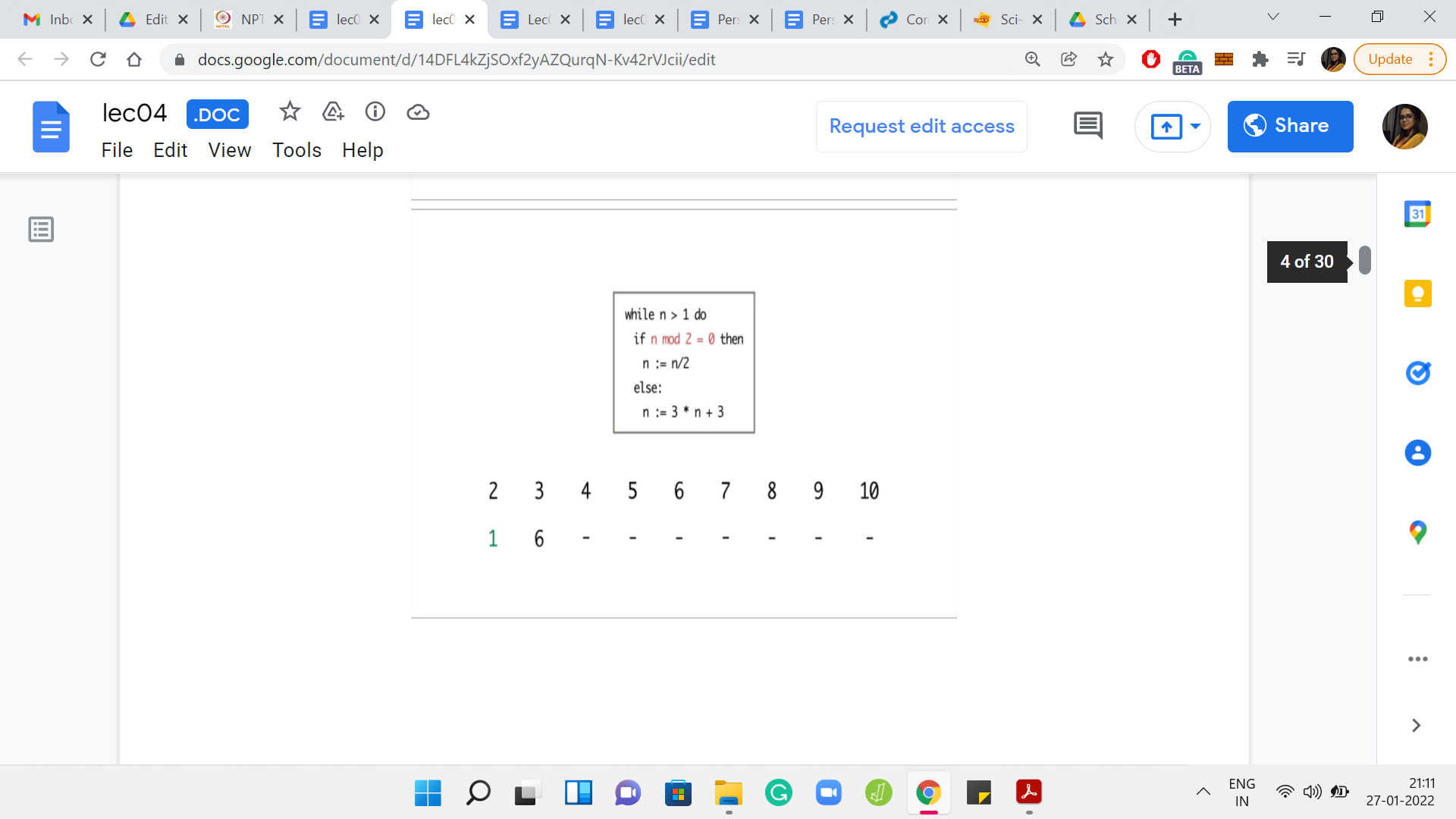Check cloud document status icon
This screenshot has width=1456, height=819.
click(x=418, y=112)
